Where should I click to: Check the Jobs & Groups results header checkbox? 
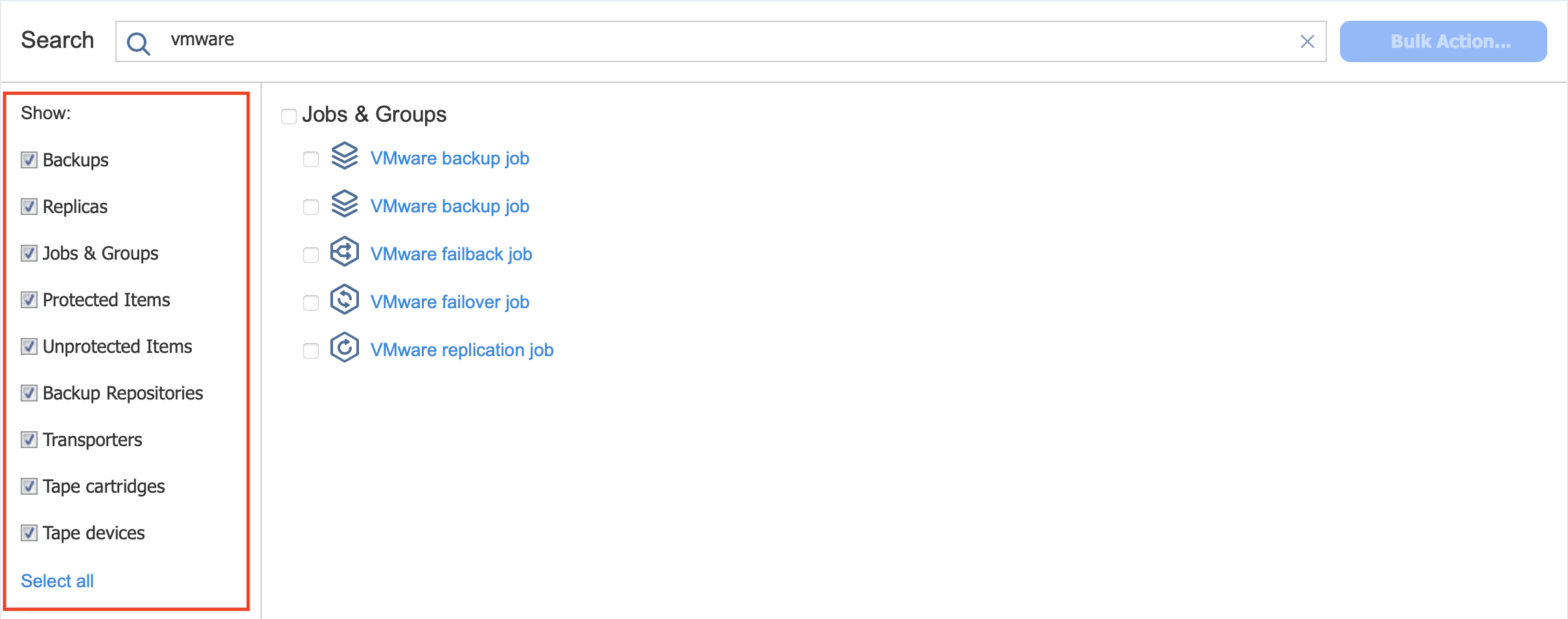pos(289,117)
